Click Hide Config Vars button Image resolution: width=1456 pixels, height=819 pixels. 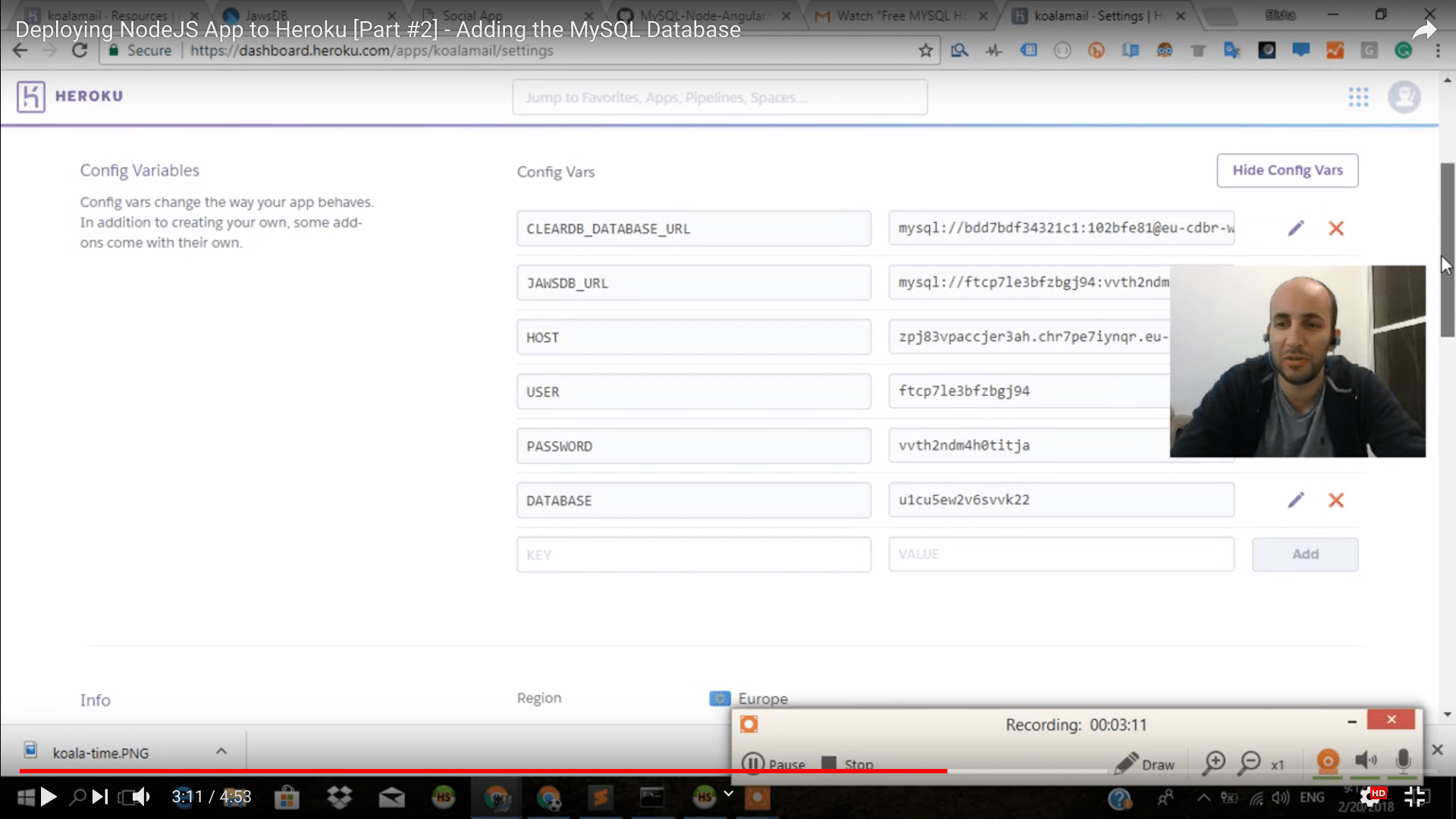tap(1287, 171)
